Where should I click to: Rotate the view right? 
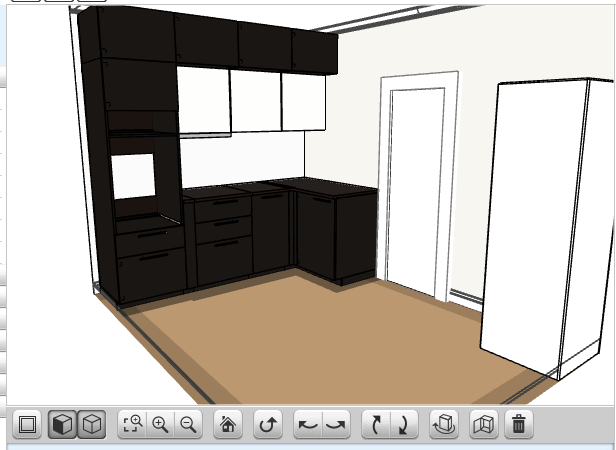click(x=336, y=425)
